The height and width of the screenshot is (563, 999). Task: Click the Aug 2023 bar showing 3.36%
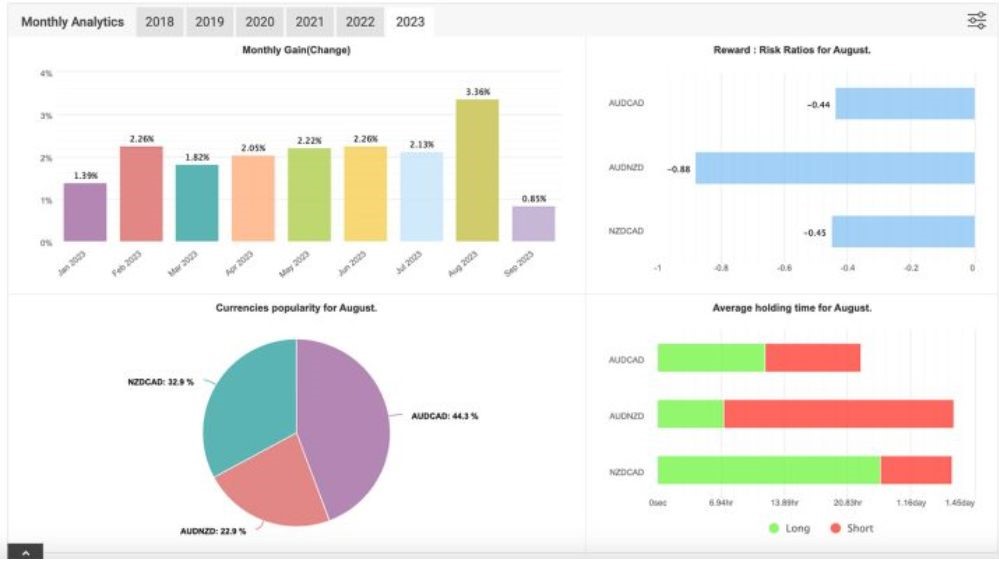click(x=477, y=171)
